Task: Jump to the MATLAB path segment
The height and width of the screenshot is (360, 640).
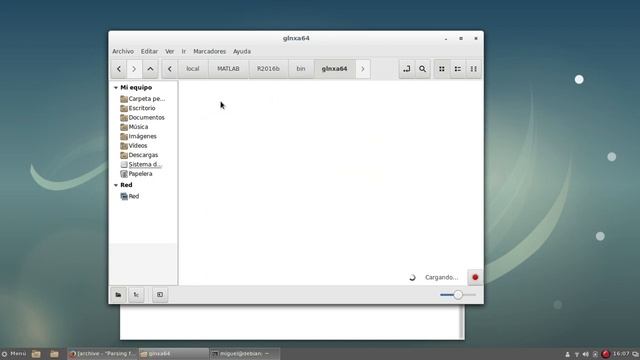Action: (228, 69)
